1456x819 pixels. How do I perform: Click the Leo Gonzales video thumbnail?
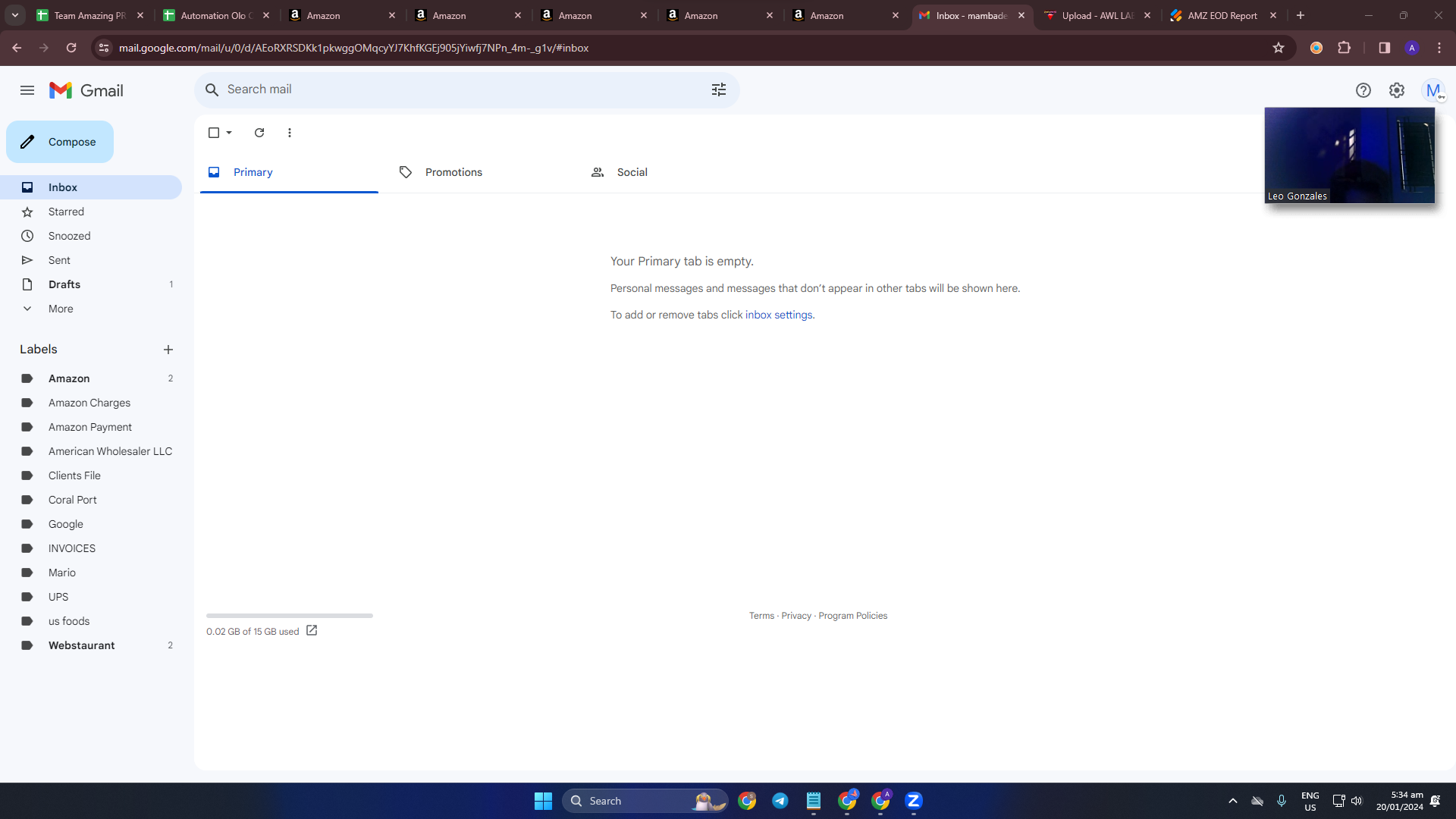click(x=1350, y=155)
